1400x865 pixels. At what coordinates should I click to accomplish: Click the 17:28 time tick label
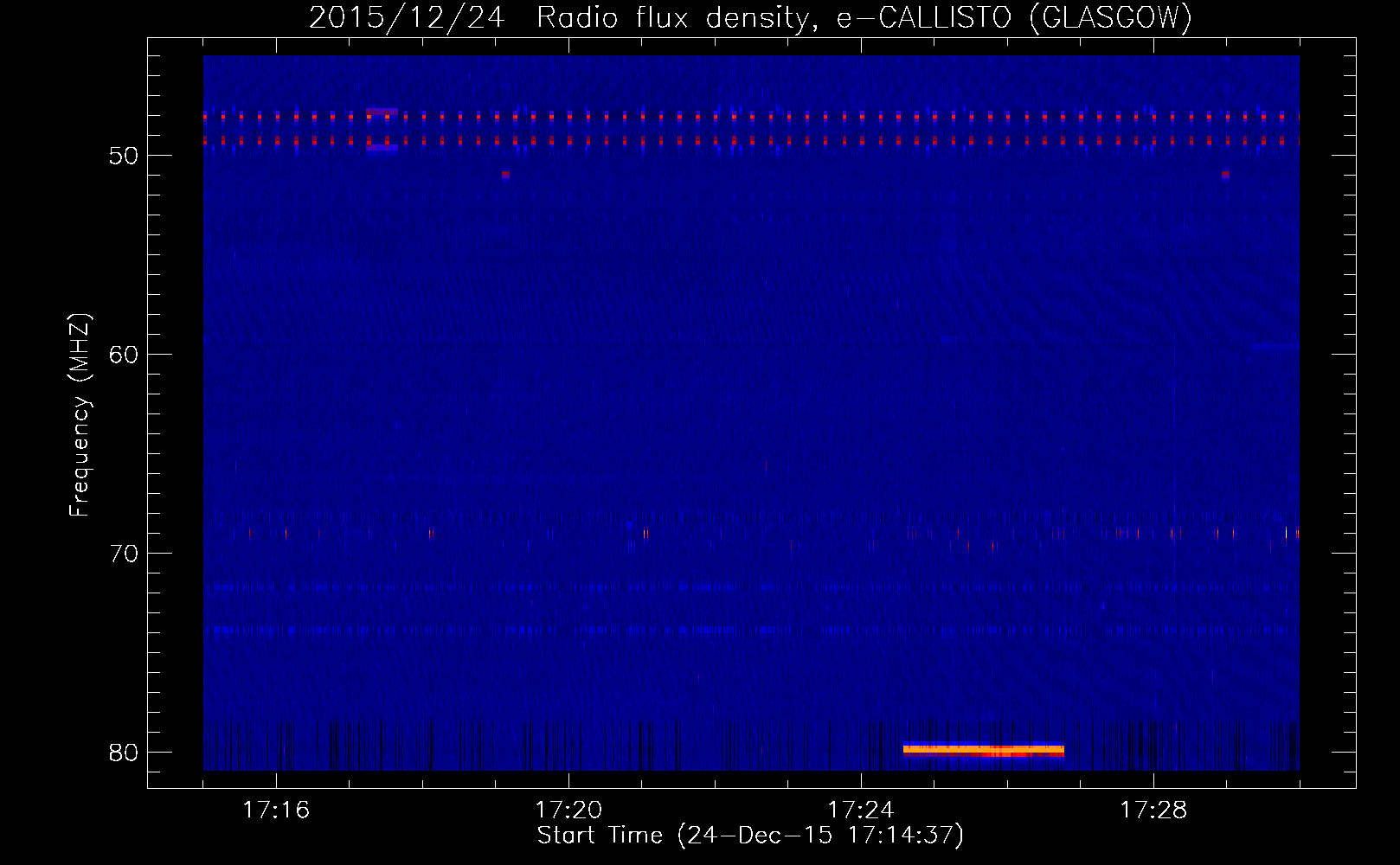tap(1153, 811)
